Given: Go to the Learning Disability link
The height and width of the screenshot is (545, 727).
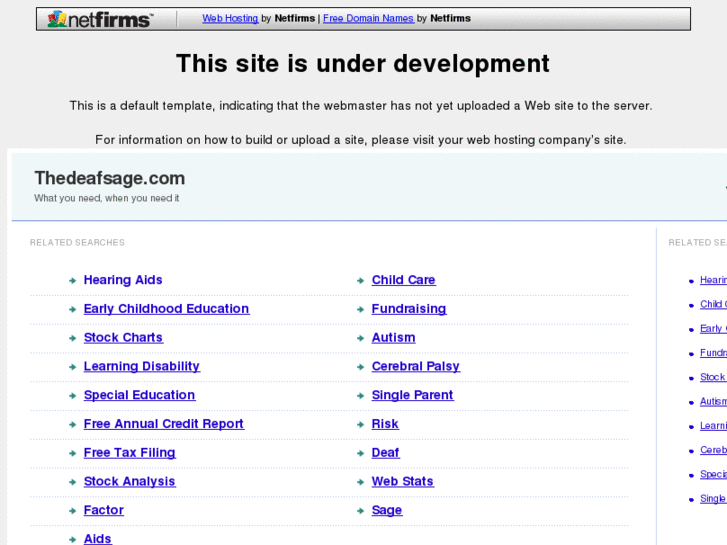Looking at the screenshot, I should tap(141, 366).
